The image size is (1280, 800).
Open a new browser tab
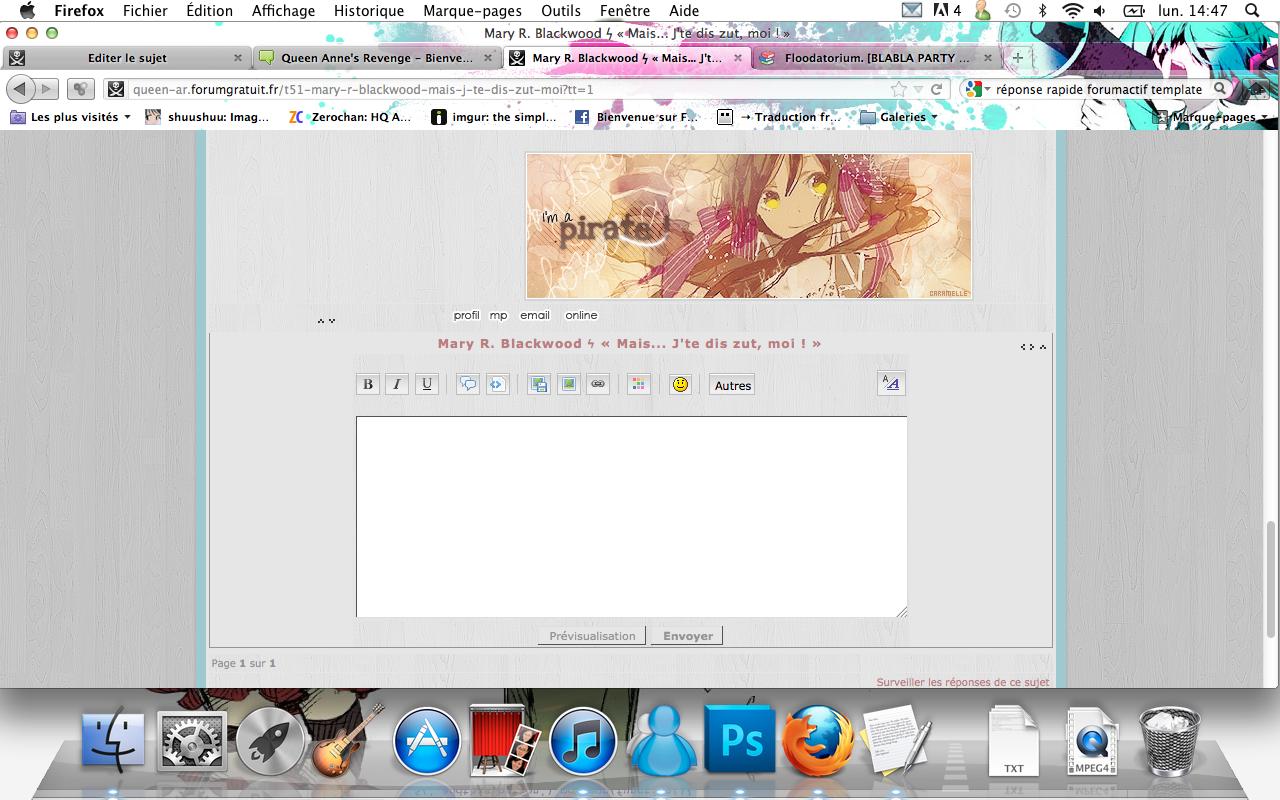click(1017, 58)
